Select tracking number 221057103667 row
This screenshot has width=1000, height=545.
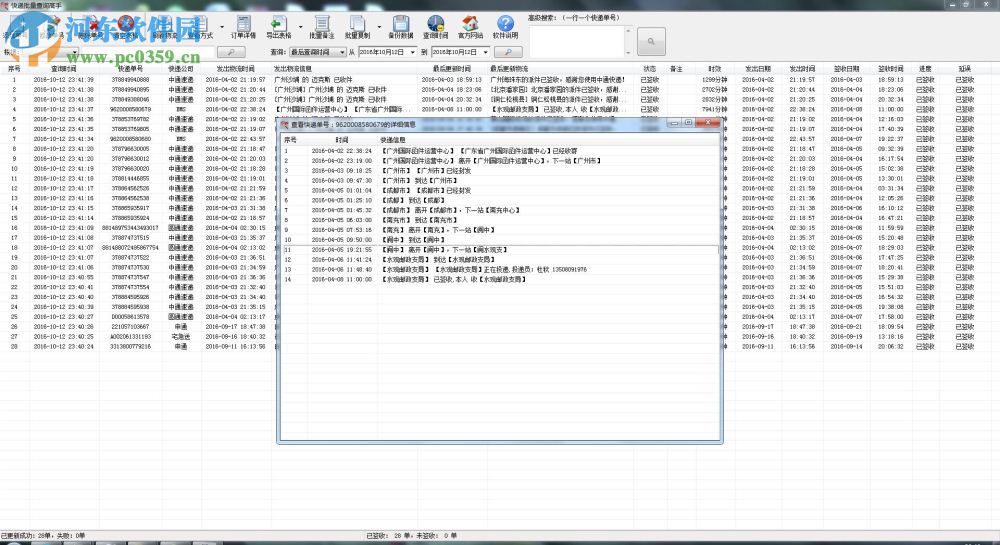(130, 326)
